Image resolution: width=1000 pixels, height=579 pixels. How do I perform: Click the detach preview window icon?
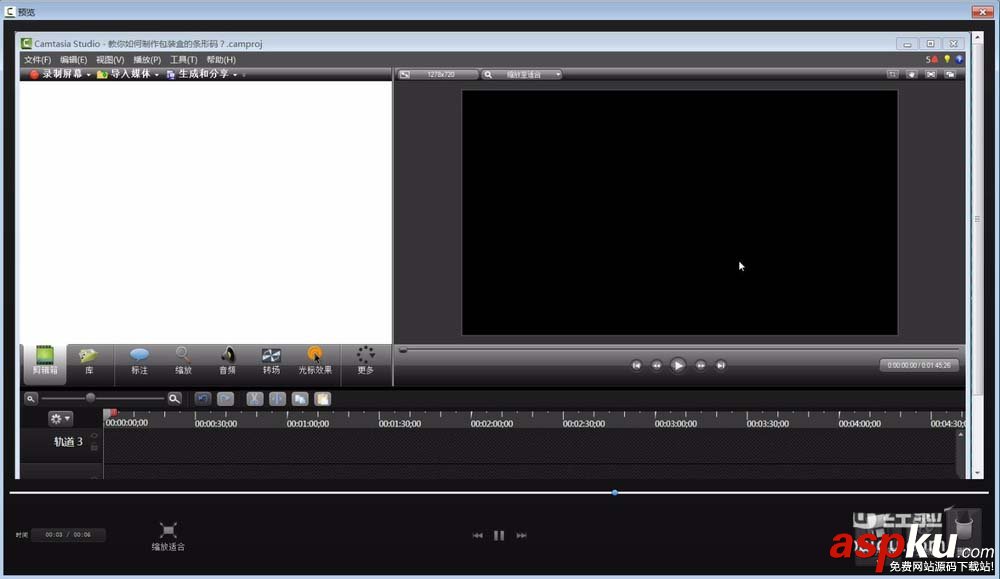click(950, 75)
